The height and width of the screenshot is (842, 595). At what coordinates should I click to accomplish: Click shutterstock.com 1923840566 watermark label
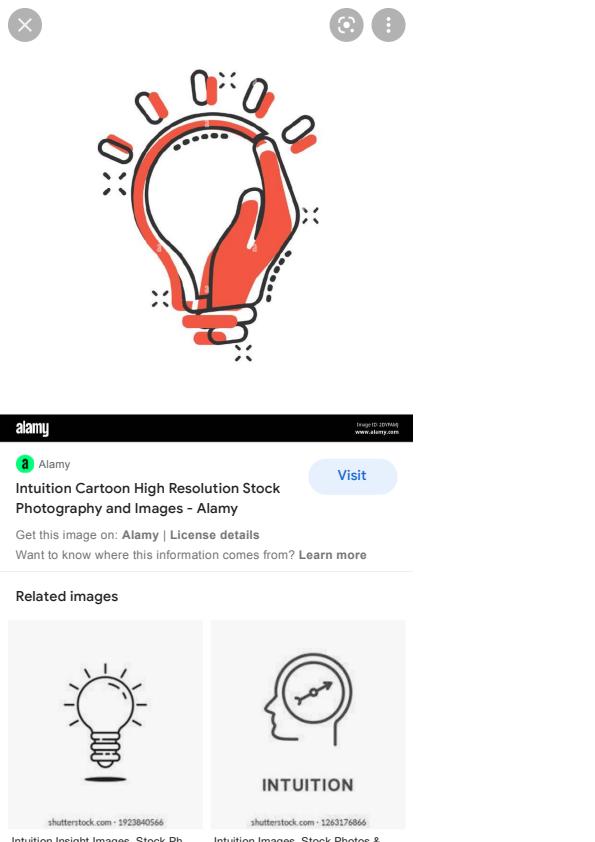106,822
